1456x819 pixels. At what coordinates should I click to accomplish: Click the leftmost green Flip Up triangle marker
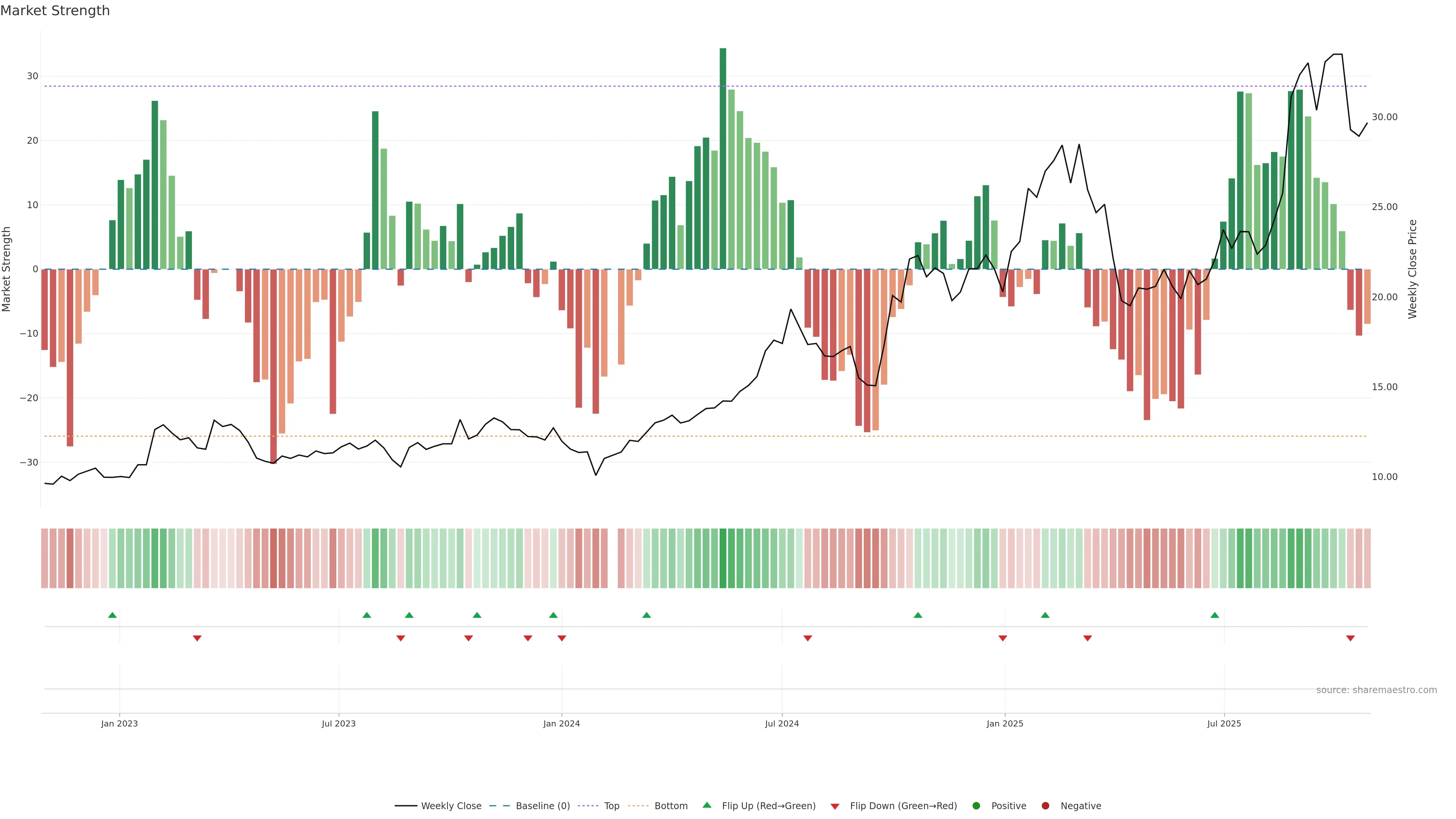point(113,615)
